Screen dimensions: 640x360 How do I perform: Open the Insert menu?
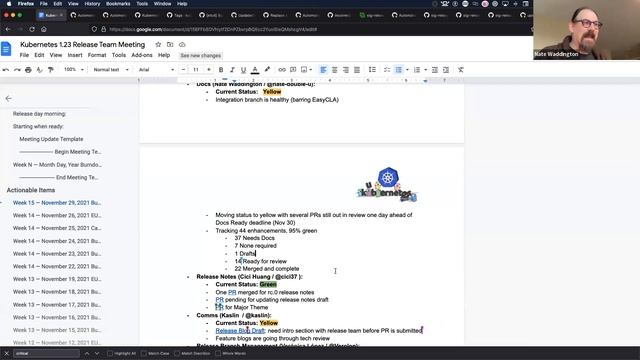(75, 55)
